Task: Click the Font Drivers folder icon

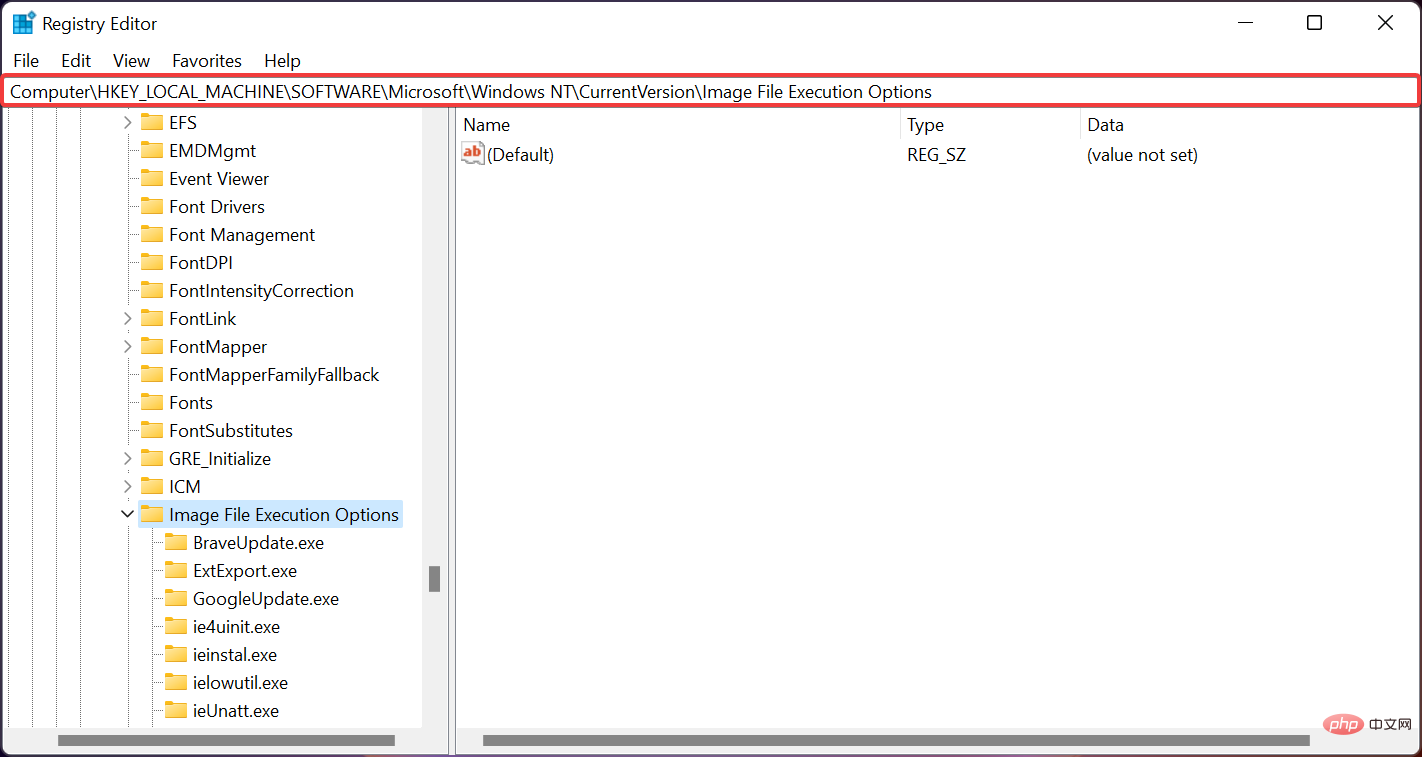Action: [152, 206]
